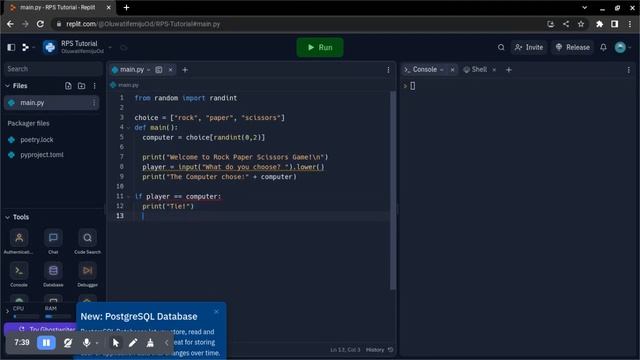Select main.py in the file tree
This screenshot has height=360, width=640.
point(51,103)
